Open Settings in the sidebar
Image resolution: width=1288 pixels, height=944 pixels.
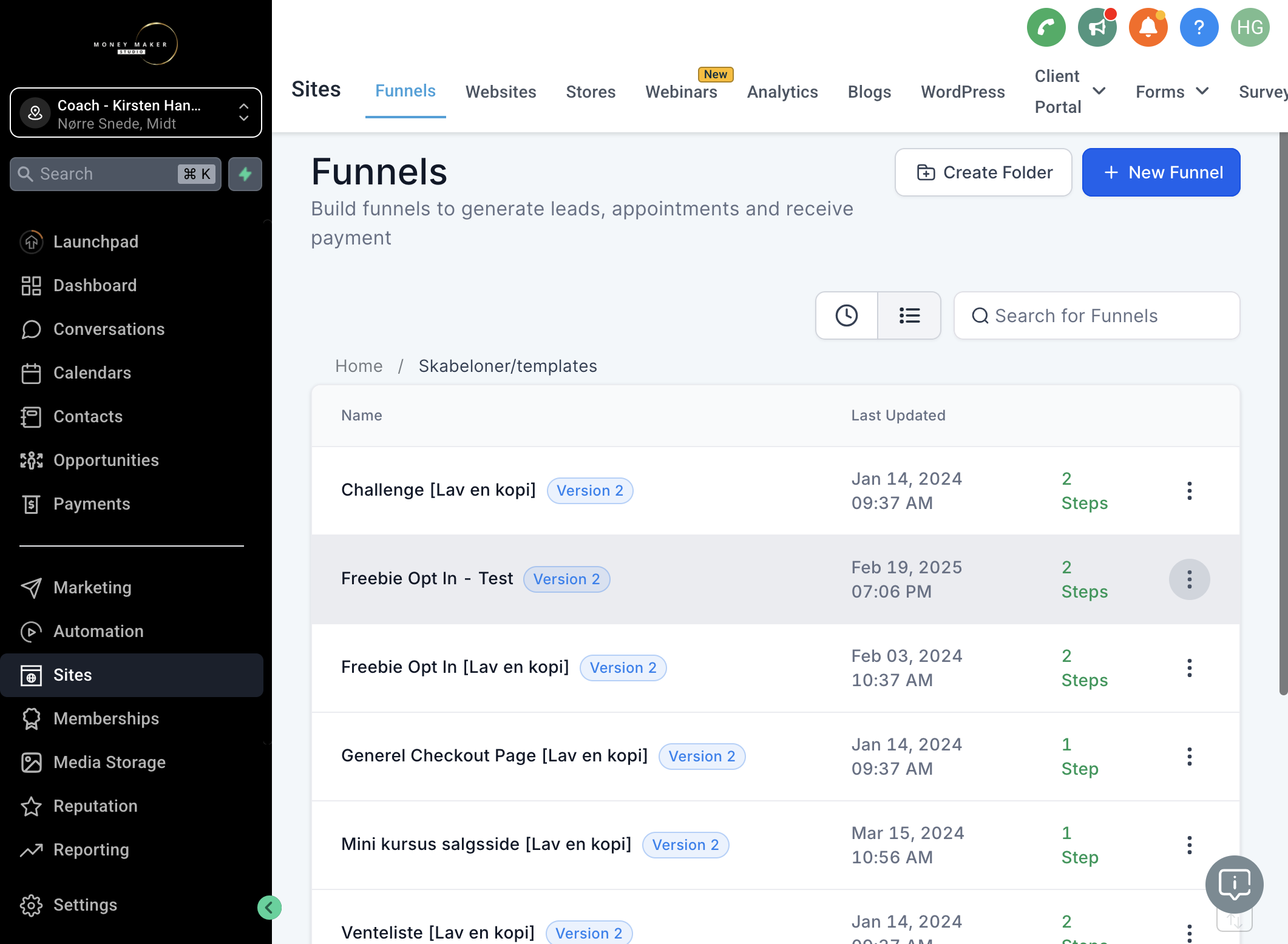click(x=132, y=905)
